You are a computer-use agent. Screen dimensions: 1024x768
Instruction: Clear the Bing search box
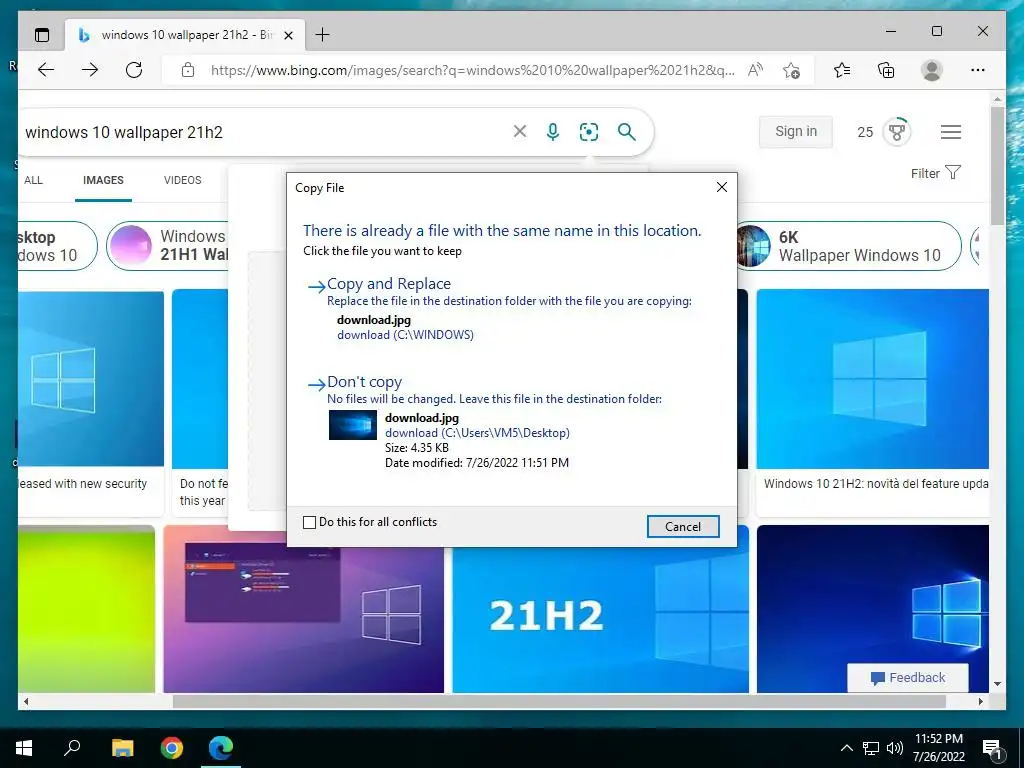[x=520, y=131]
